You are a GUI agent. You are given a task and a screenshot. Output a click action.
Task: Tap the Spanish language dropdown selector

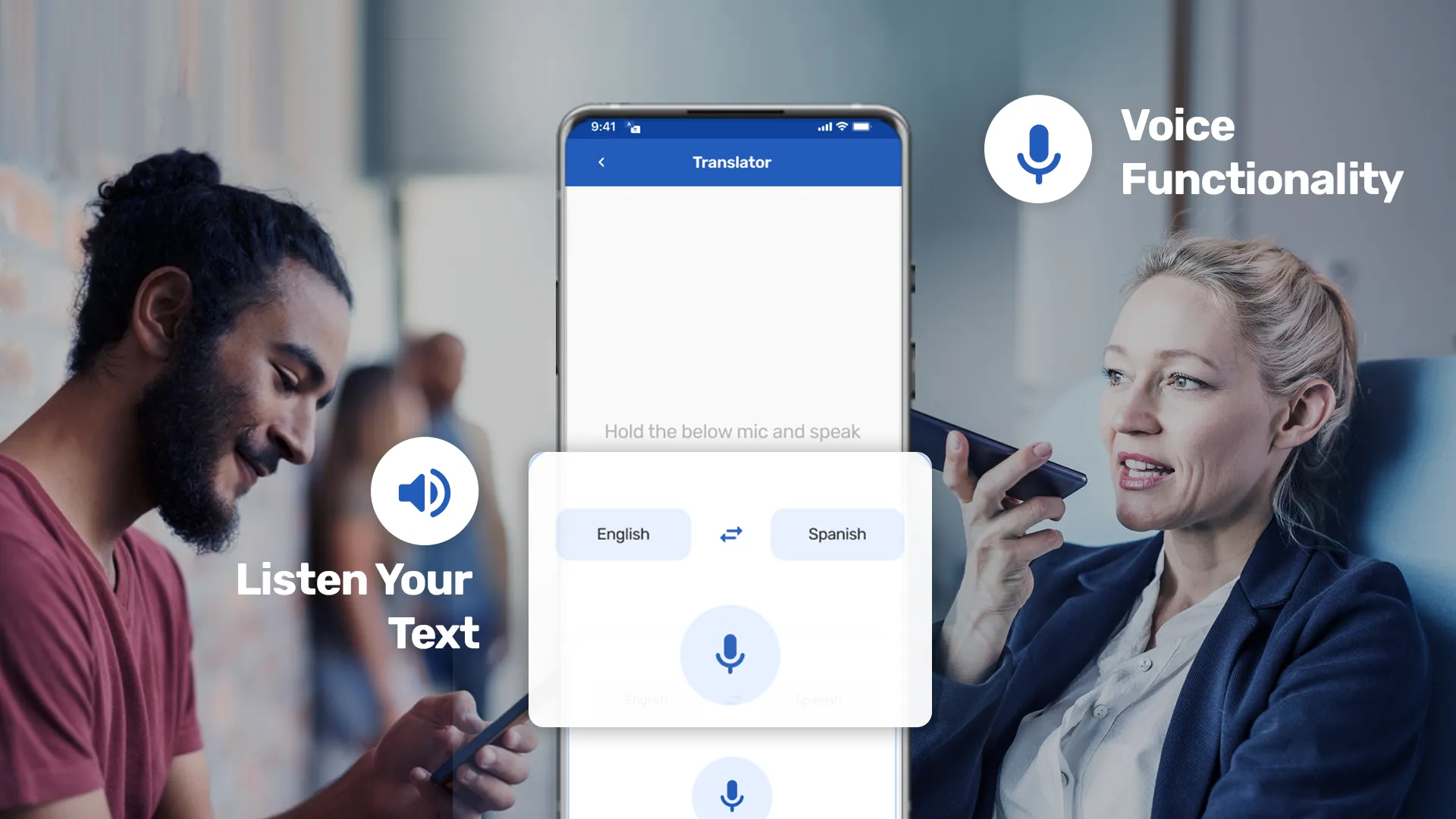pos(836,533)
